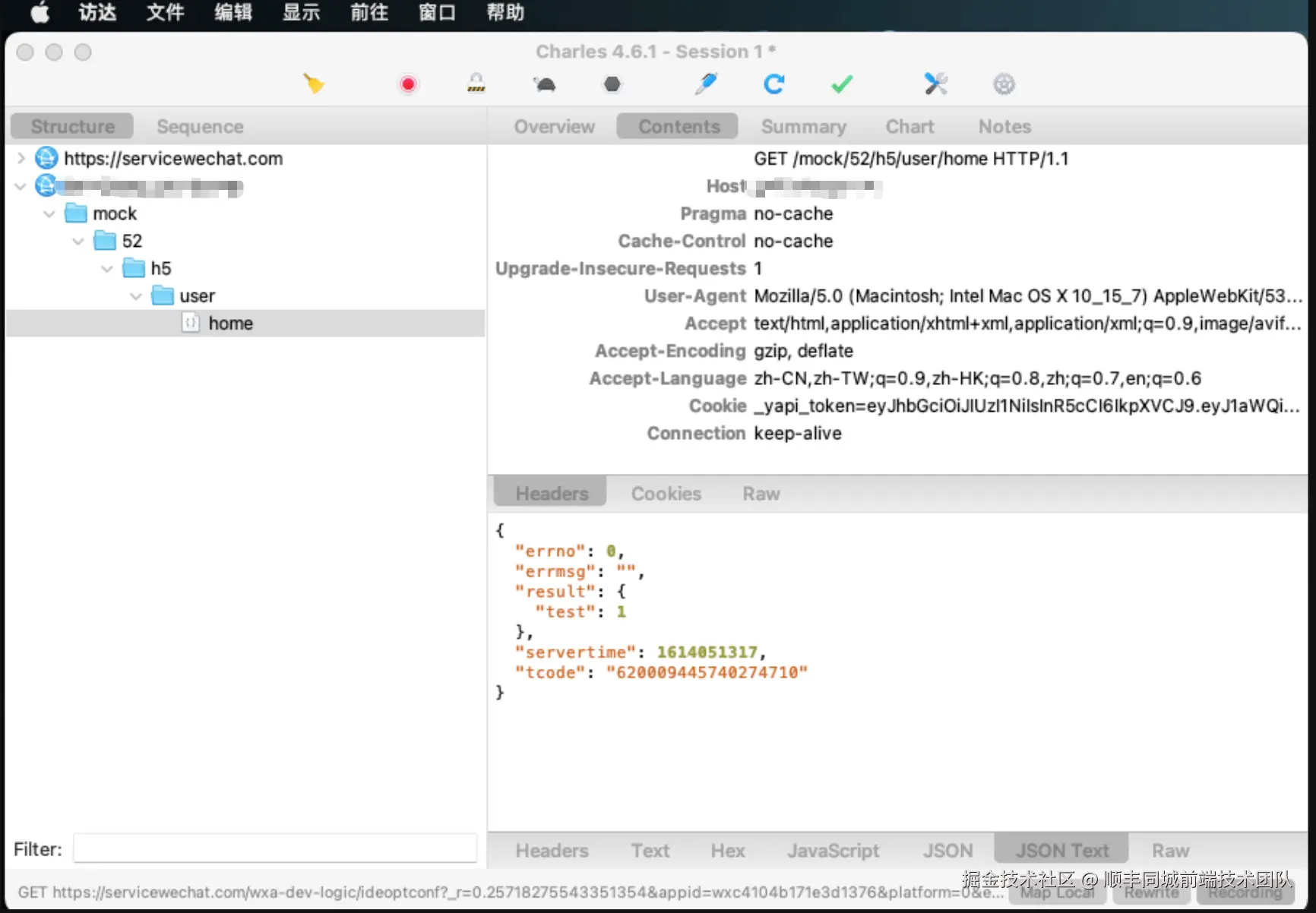Show request Headers tab
The image size is (1316, 913).
pyautogui.click(x=552, y=493)
